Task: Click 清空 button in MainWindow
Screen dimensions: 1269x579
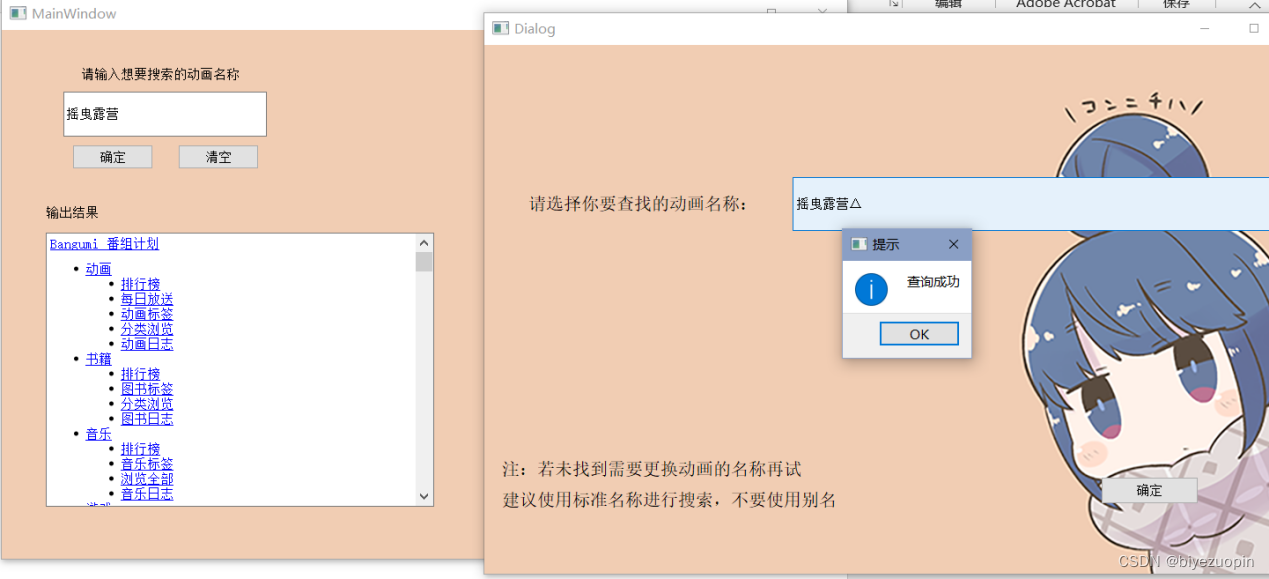Action: click(218, 157)
